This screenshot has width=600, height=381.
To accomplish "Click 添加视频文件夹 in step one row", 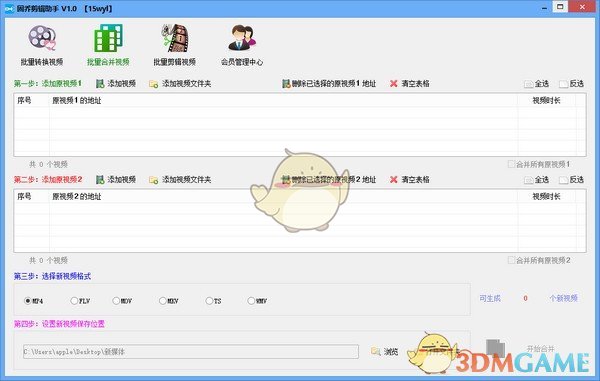I will click(x=180, y=83).
